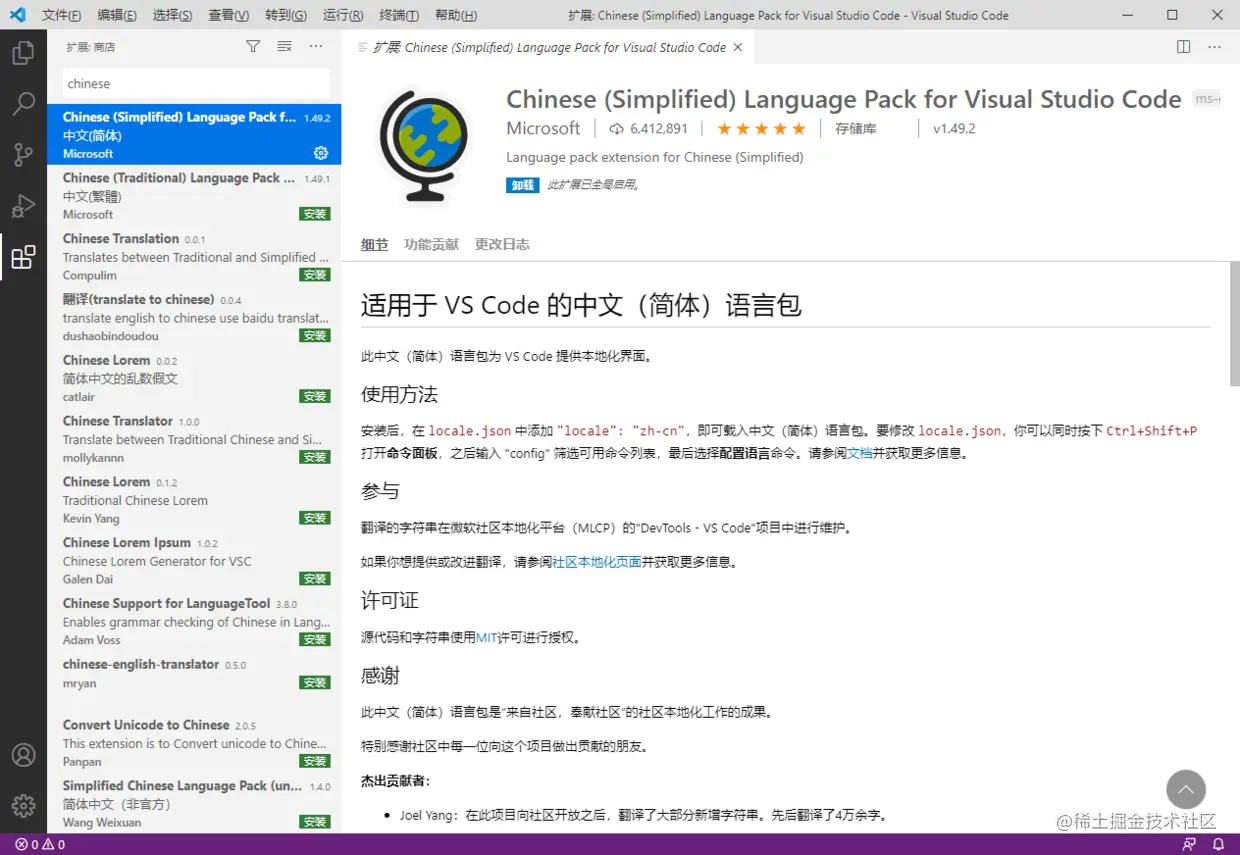Open Source Control view
Screen dimensions: 1240x855
(23, 155)
